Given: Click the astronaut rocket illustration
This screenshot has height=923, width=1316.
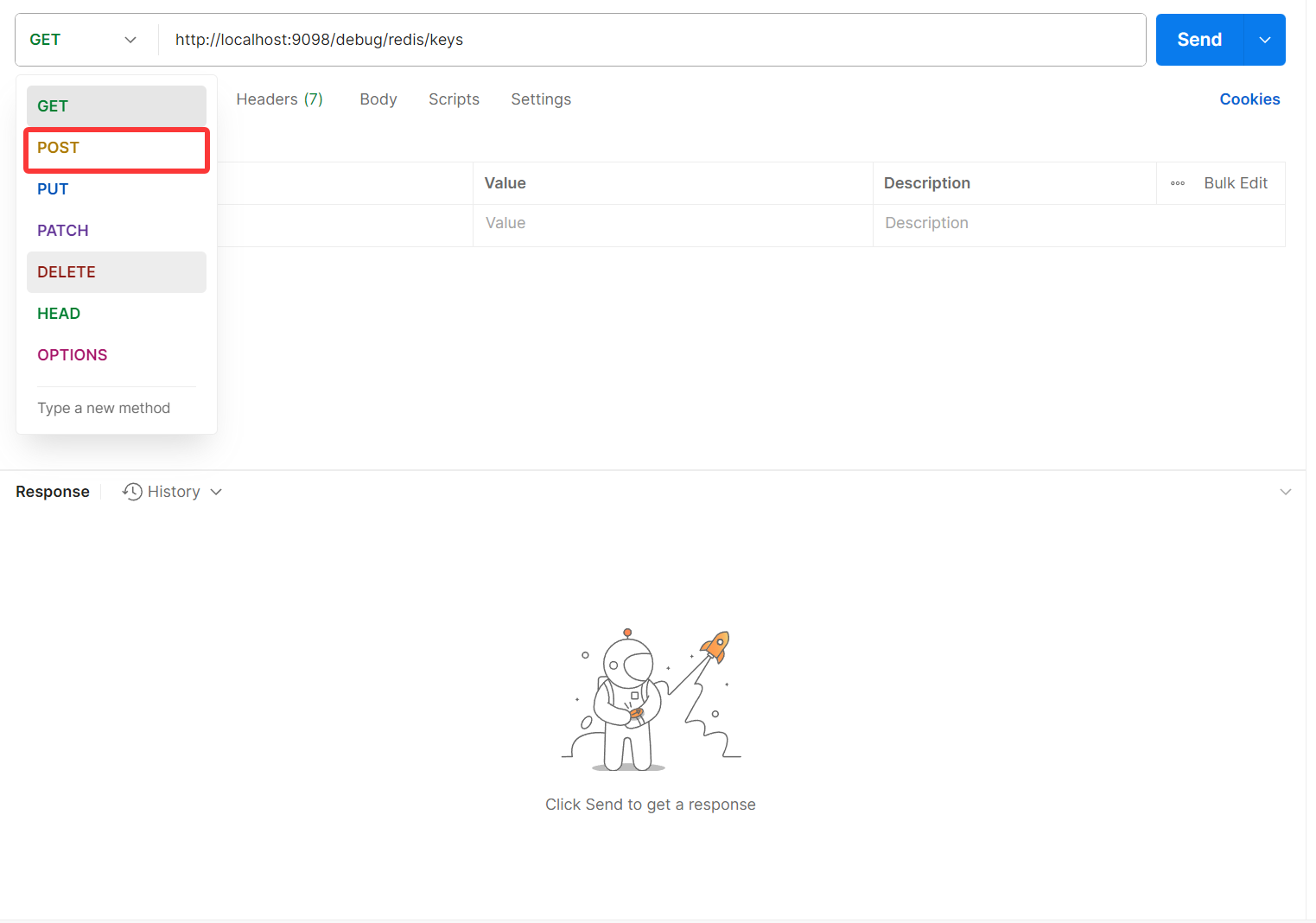Looking at the screenshot, I should (652, 699).
